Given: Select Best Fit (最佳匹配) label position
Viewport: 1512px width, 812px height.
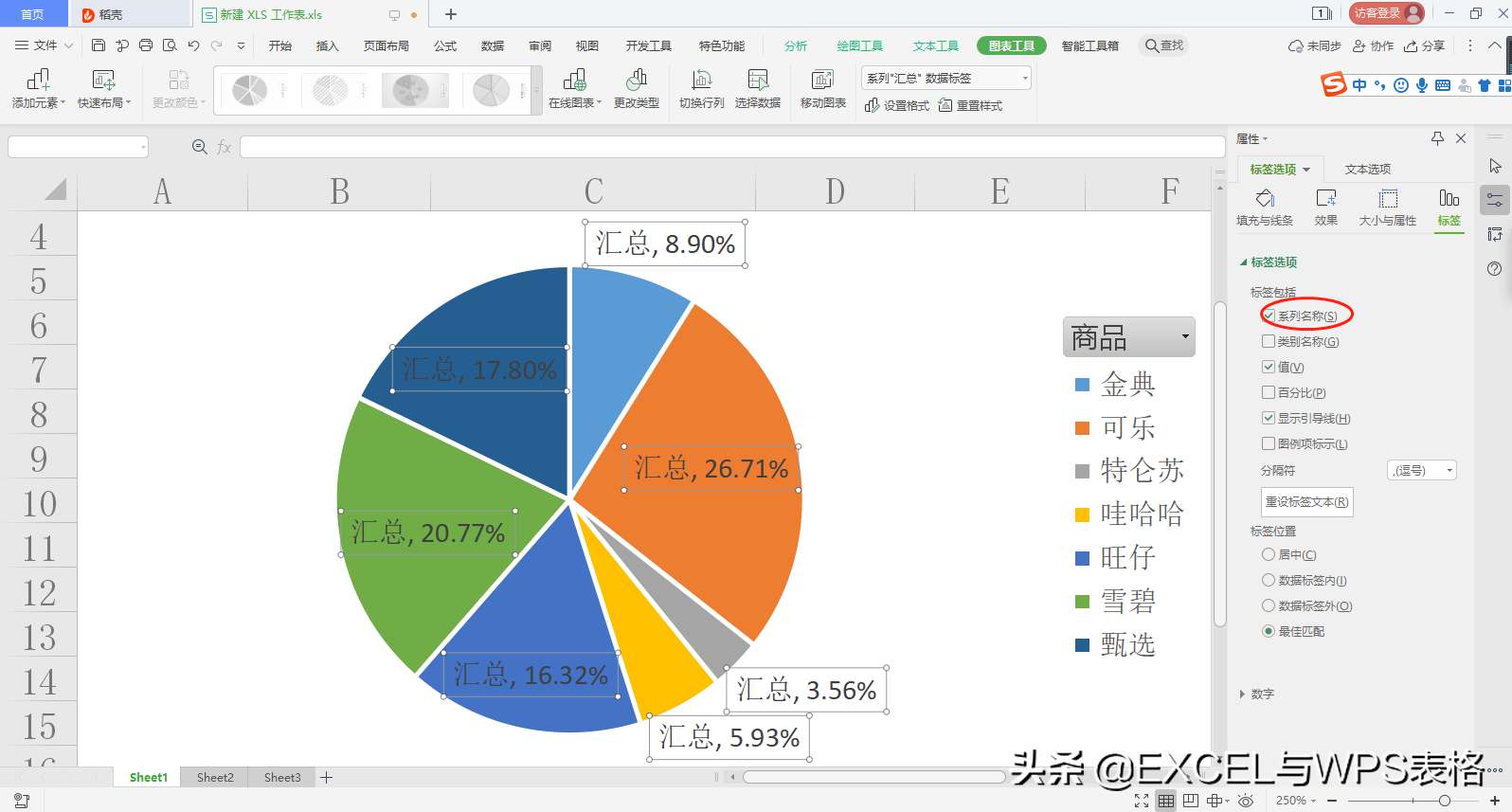Looking at the screenshot, I should tap(1269, 631).
